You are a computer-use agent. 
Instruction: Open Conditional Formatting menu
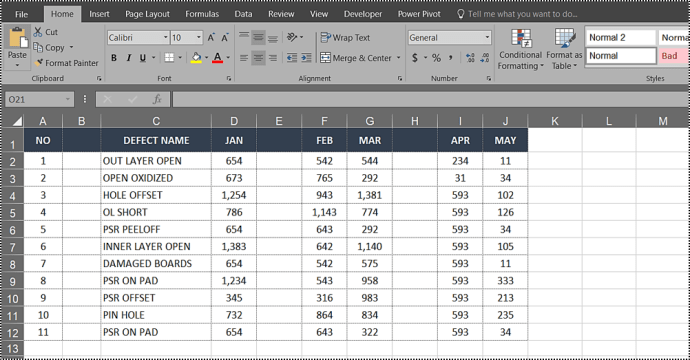tap(521, 49)
